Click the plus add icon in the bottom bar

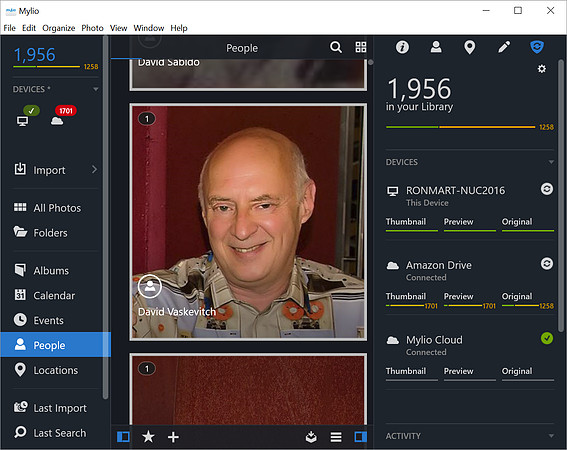[173, 437]
